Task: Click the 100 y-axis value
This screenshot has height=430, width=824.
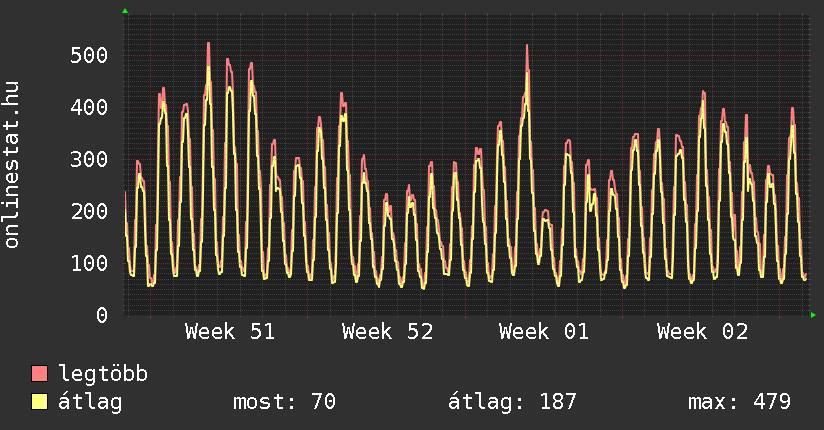Action: tap(89, 263)
